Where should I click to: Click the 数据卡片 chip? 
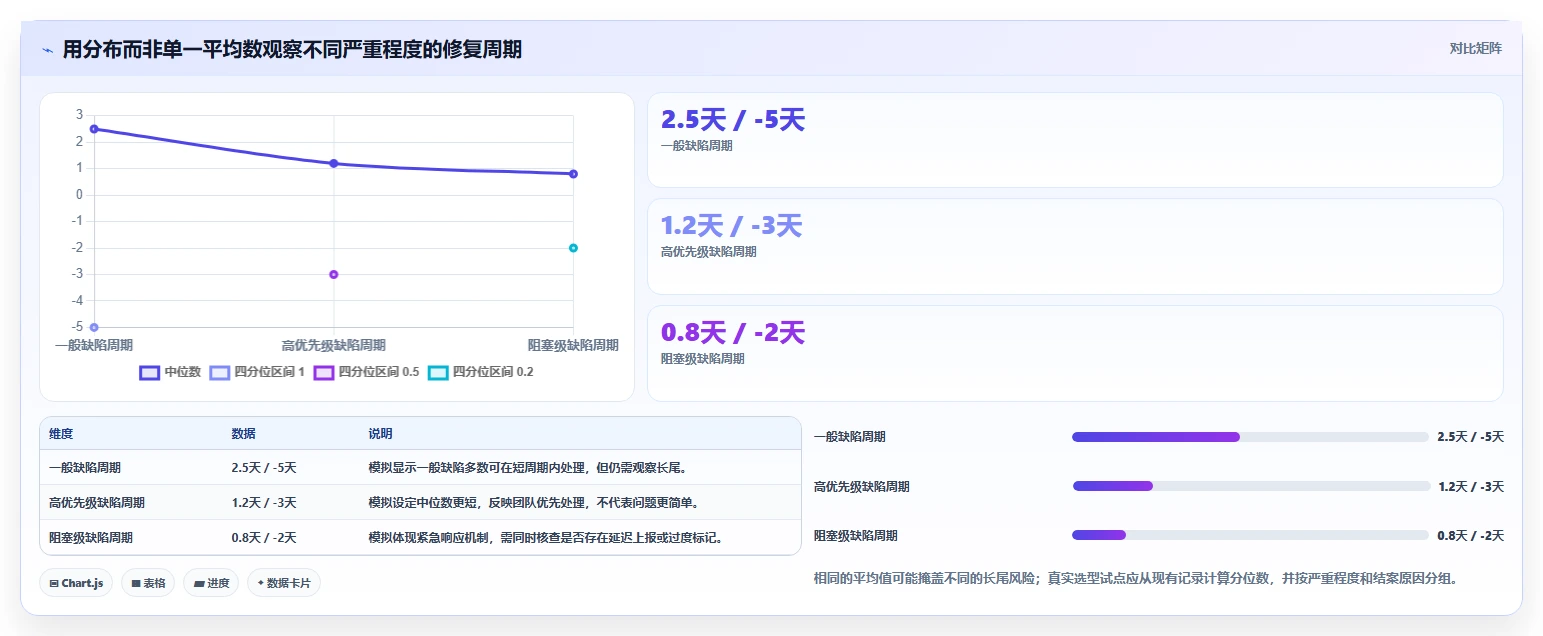(284, 583)
